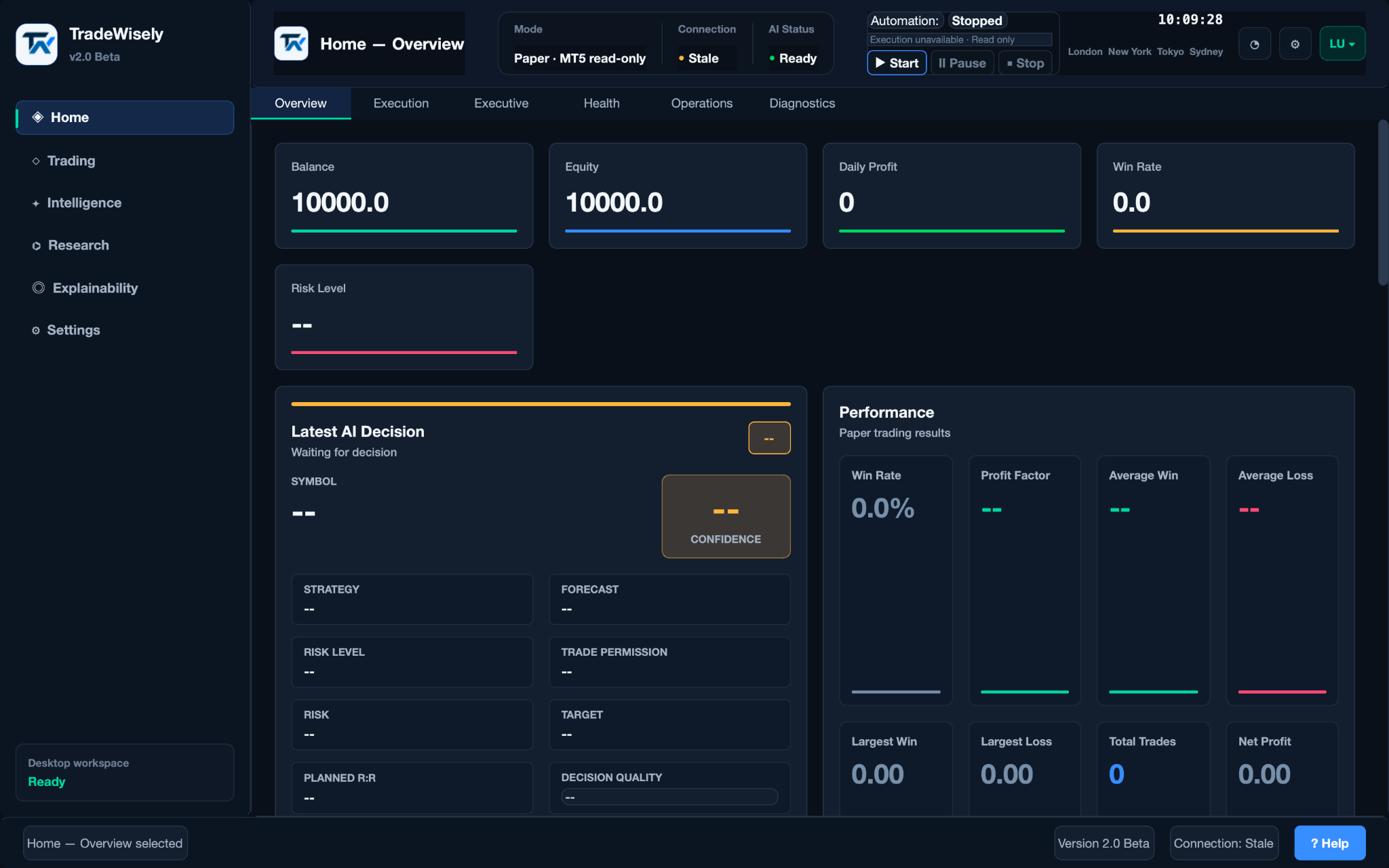Open the Diagnostics tab
1389x868 pixels.
(x=802, y=103)
